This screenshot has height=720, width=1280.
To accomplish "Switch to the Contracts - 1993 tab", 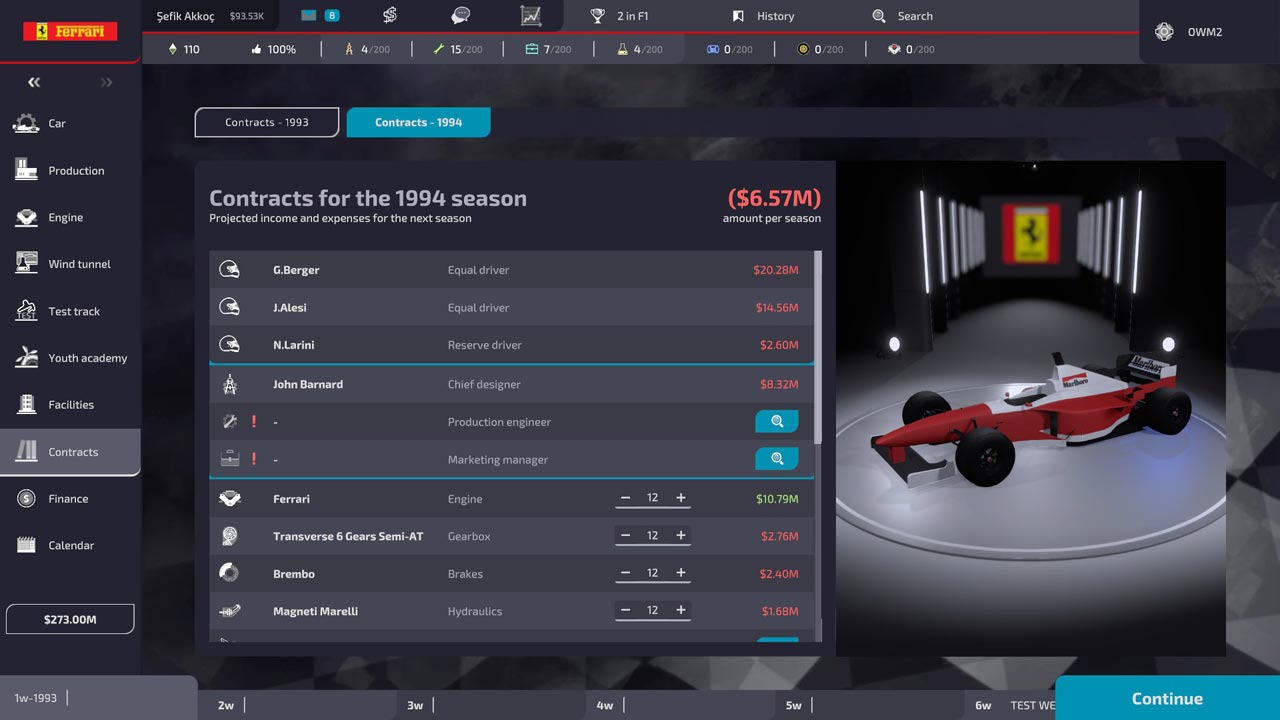I will point(267,122).
